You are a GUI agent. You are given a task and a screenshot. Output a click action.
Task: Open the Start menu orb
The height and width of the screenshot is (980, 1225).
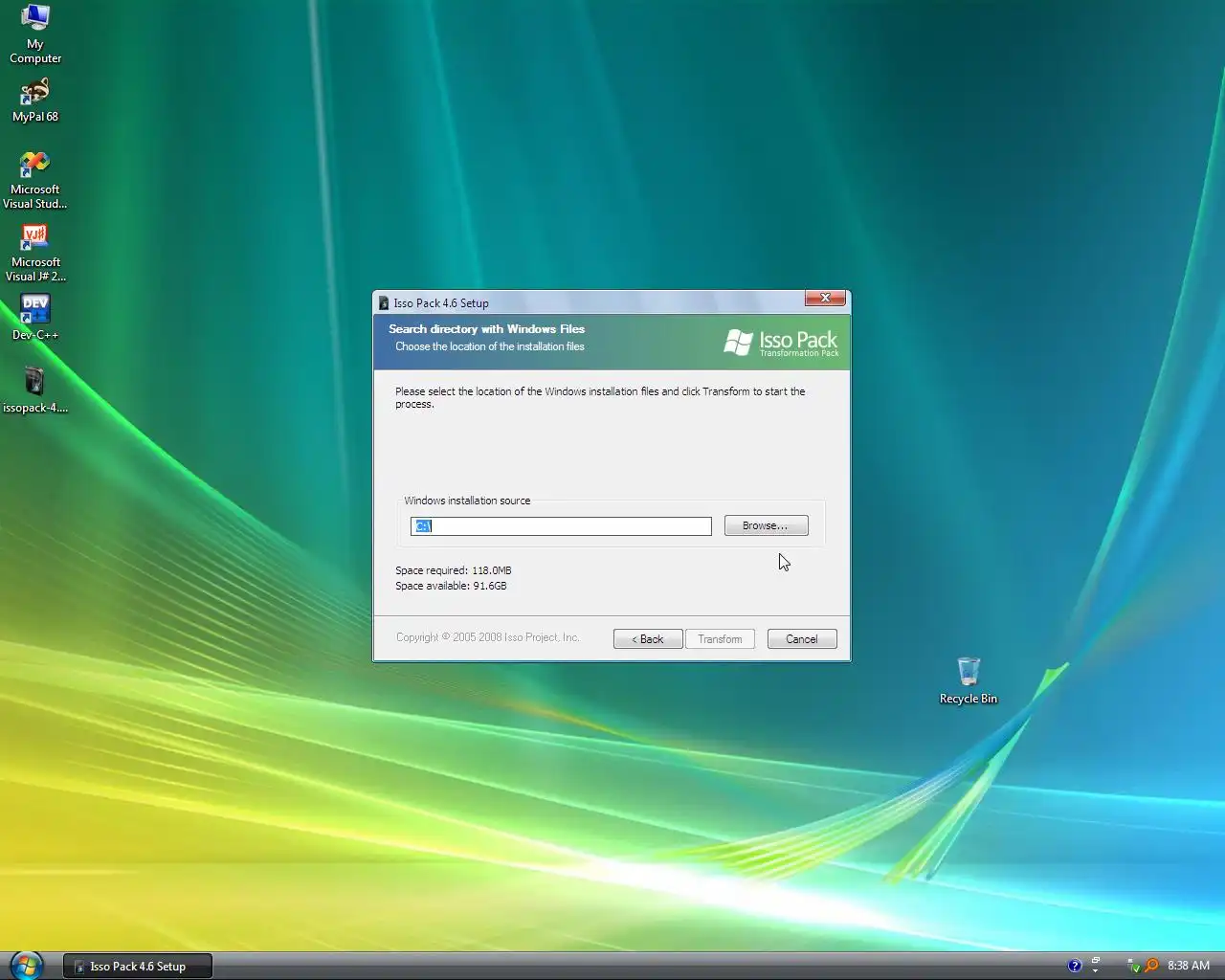26,965
